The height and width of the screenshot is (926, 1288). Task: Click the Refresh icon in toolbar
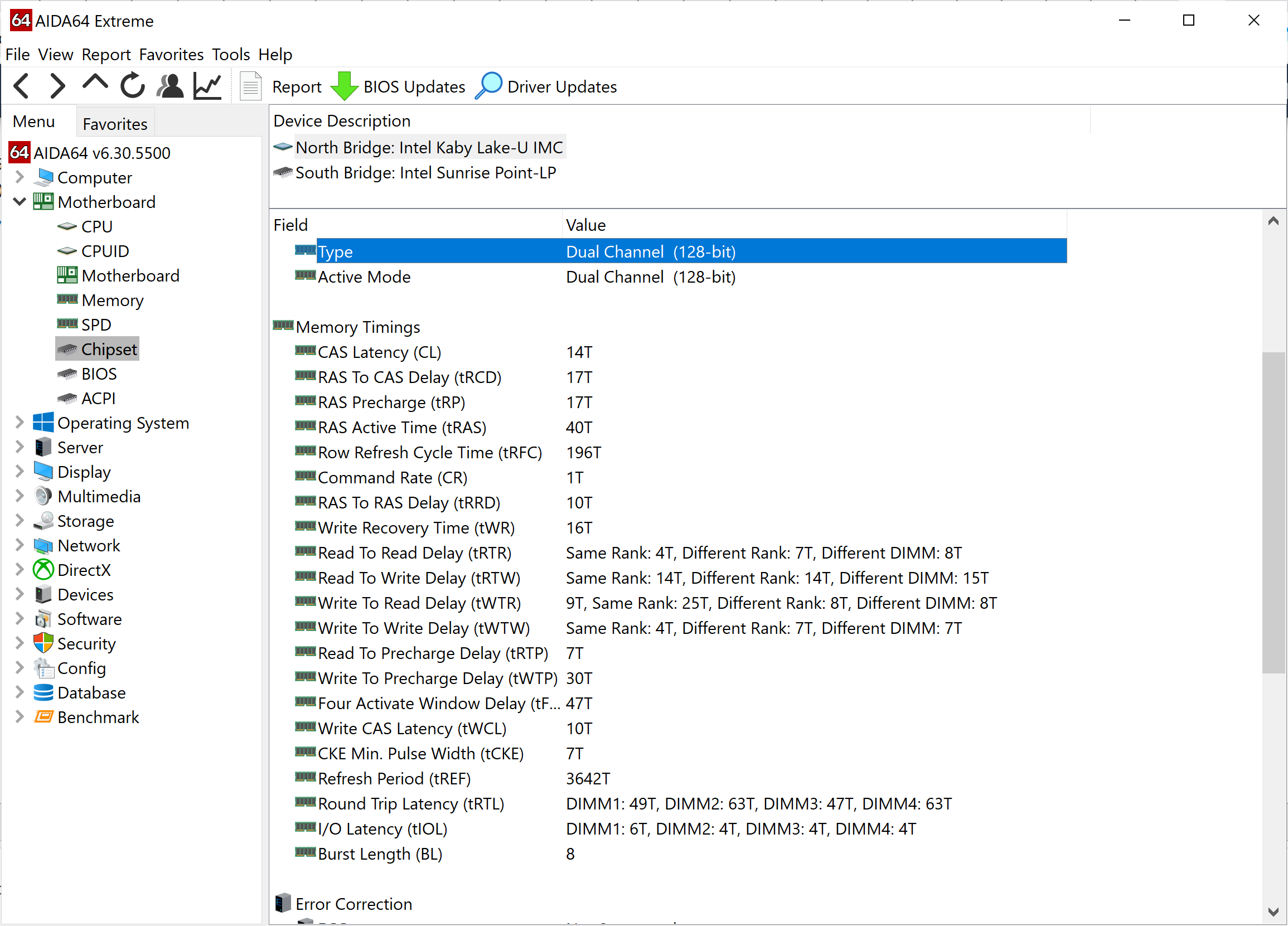(133, 87)
